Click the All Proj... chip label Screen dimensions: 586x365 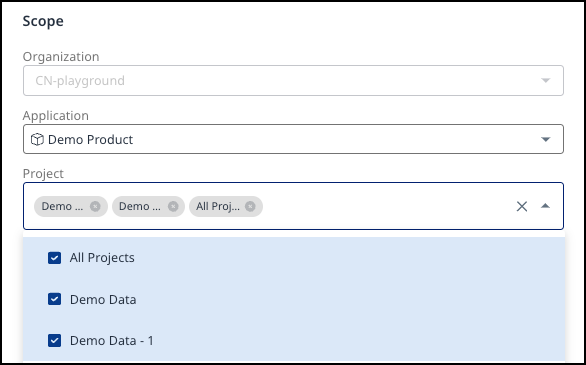(218, 206)
